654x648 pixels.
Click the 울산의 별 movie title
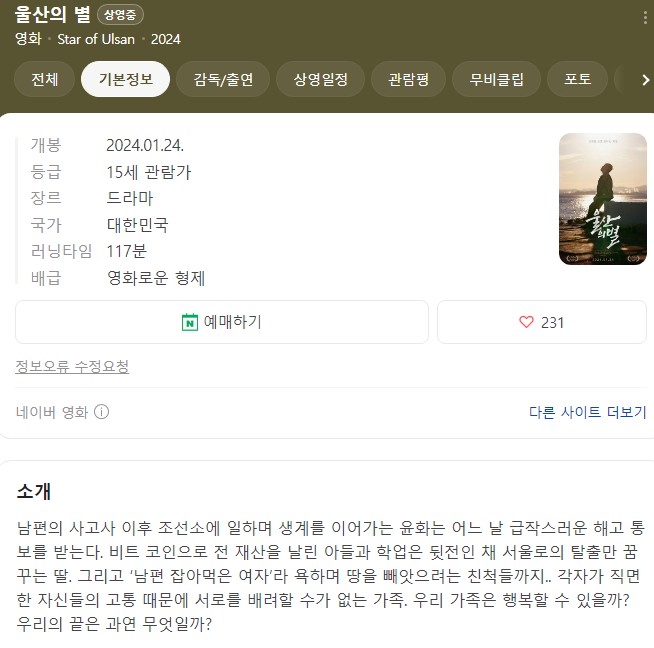coord(53,14)
